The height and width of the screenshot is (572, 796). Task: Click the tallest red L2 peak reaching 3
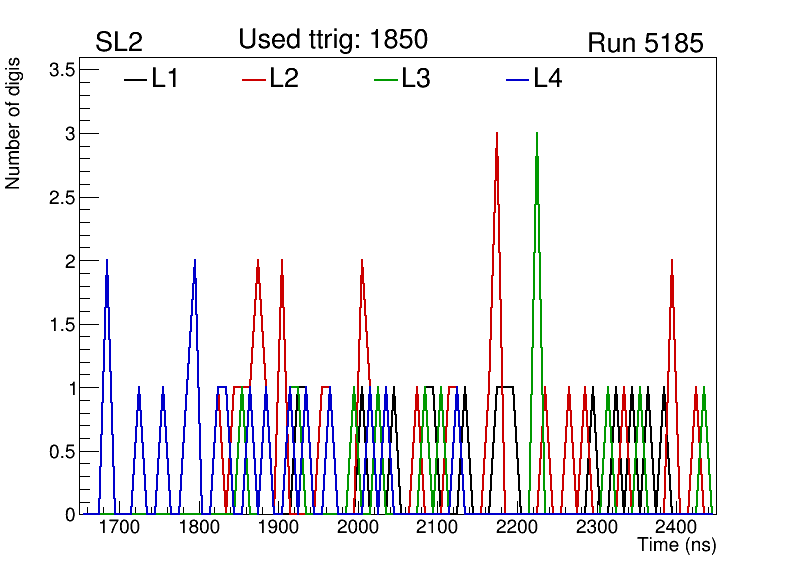tap(496, 134)
